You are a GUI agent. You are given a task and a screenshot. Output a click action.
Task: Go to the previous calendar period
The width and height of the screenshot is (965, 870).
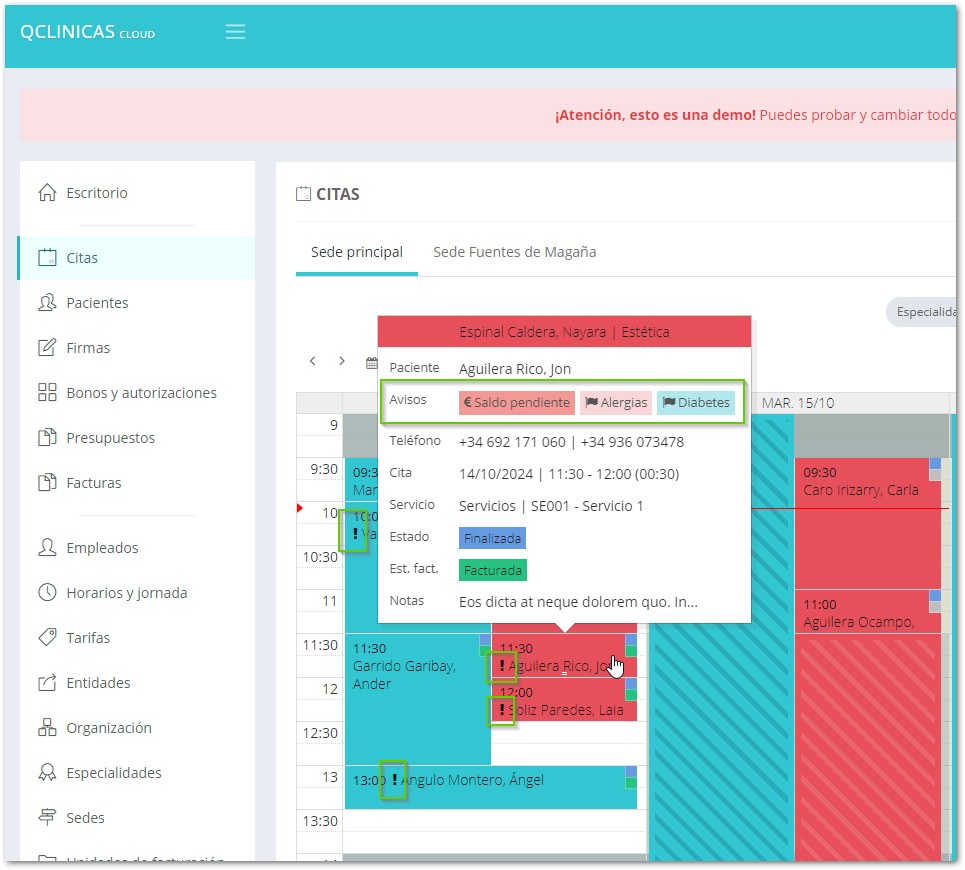(313, 361)
